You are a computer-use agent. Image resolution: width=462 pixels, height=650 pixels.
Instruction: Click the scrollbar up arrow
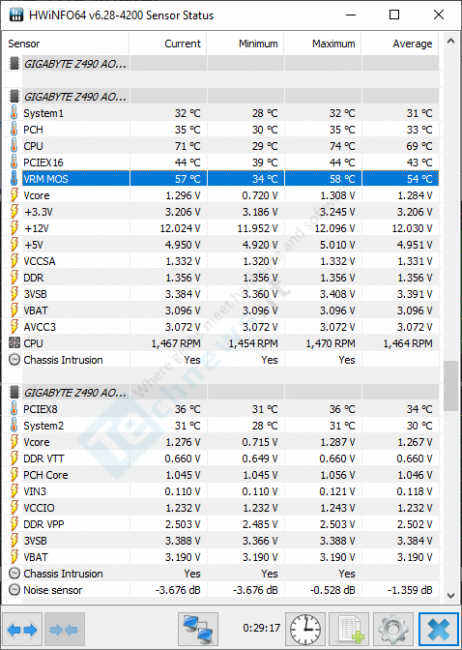pyautogui.click(x=451, y=41)
